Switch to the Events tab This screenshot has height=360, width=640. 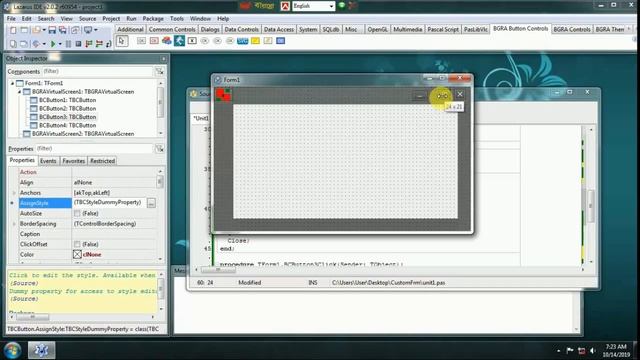point(48,161)
